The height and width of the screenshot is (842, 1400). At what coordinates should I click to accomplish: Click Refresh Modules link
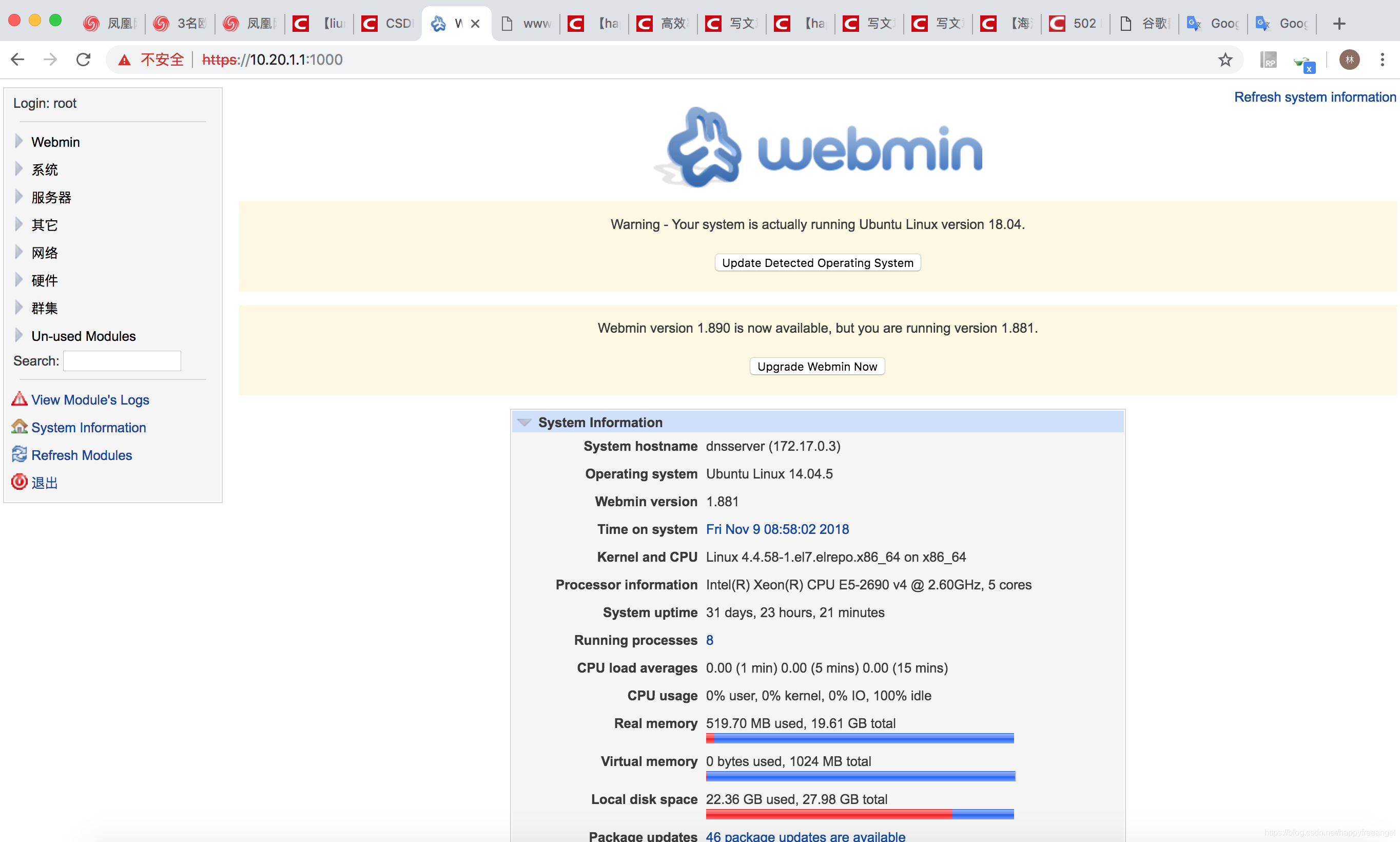click(82, 455)
